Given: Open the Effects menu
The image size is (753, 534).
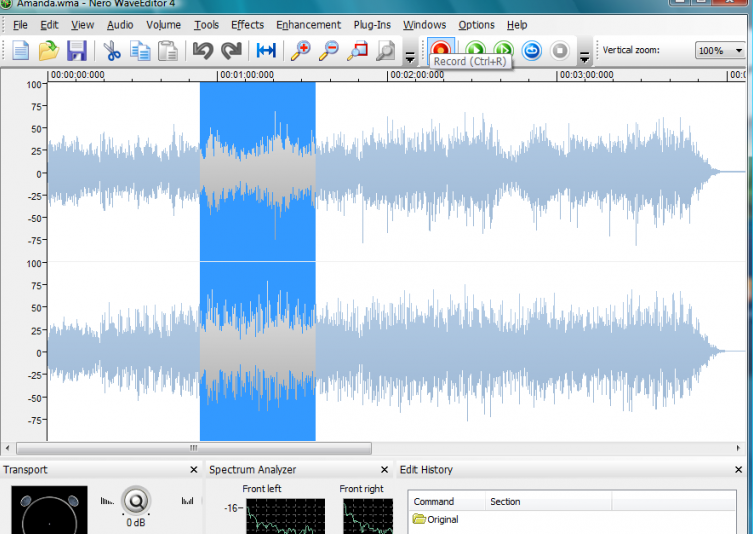Looking at the screenshot, I should click(x=247, y=25).
